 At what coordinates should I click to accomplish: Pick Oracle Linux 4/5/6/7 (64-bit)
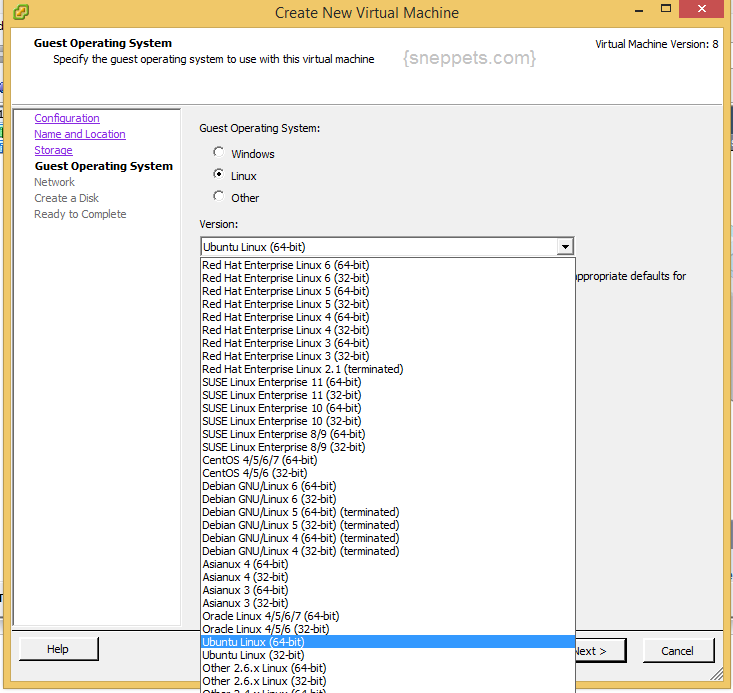388,616
